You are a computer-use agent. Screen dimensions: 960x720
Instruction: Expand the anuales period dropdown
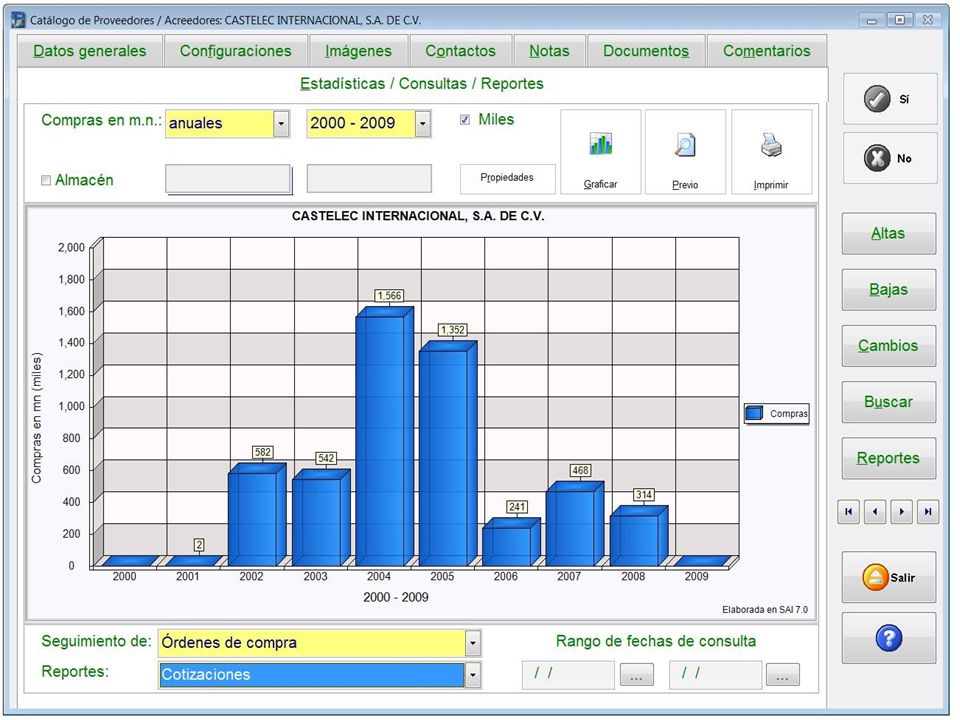click(281, 124)
